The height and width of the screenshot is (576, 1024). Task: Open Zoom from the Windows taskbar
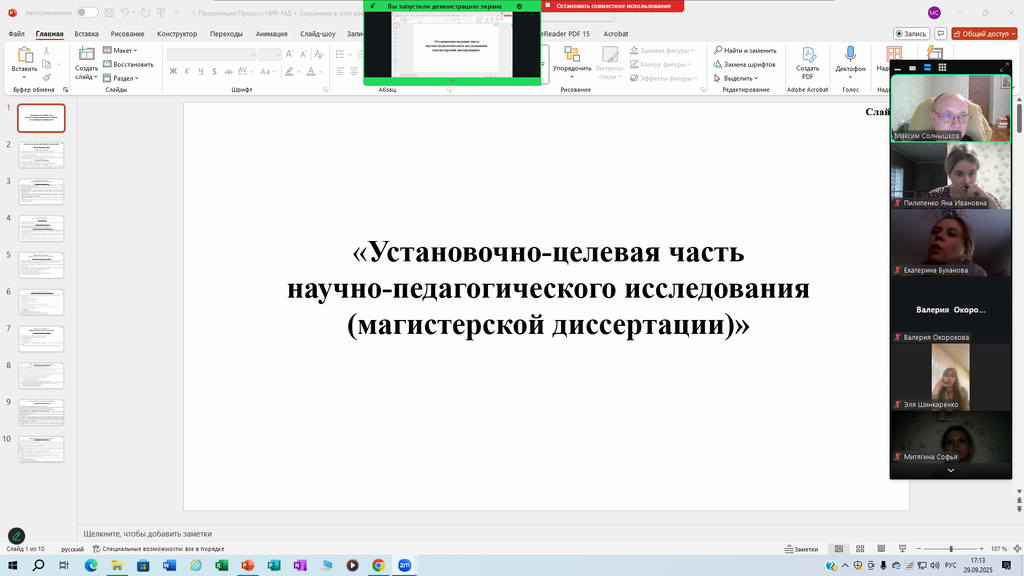[405, 565]
